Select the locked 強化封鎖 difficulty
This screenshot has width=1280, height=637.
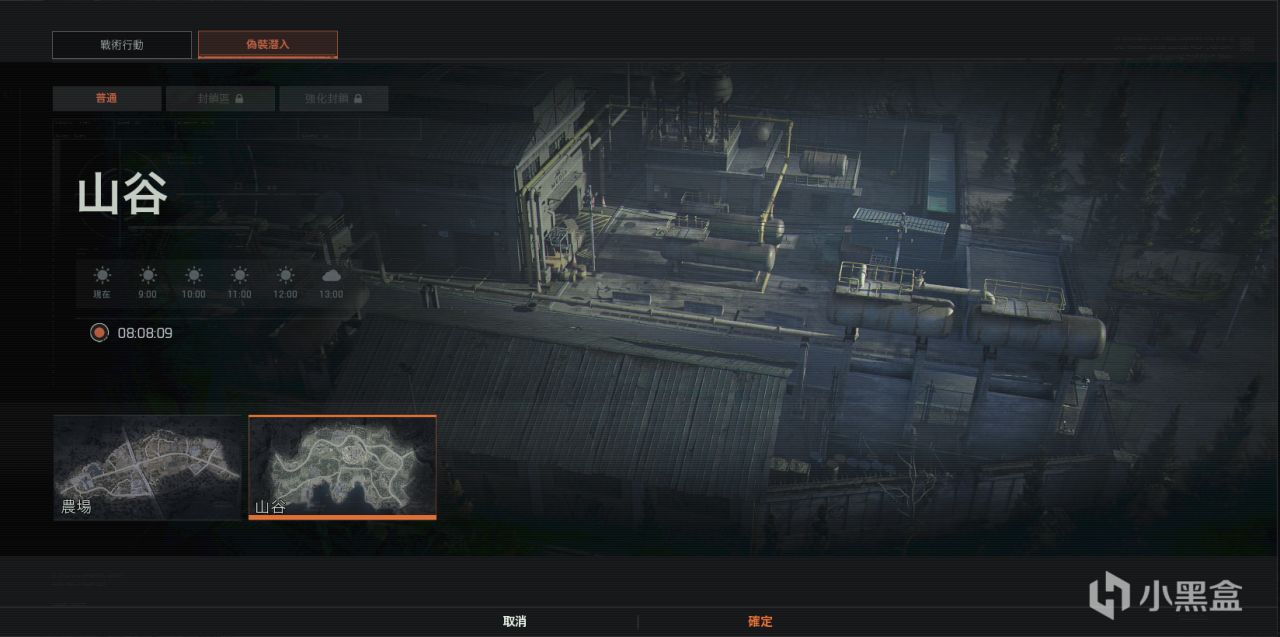[334, 99]
